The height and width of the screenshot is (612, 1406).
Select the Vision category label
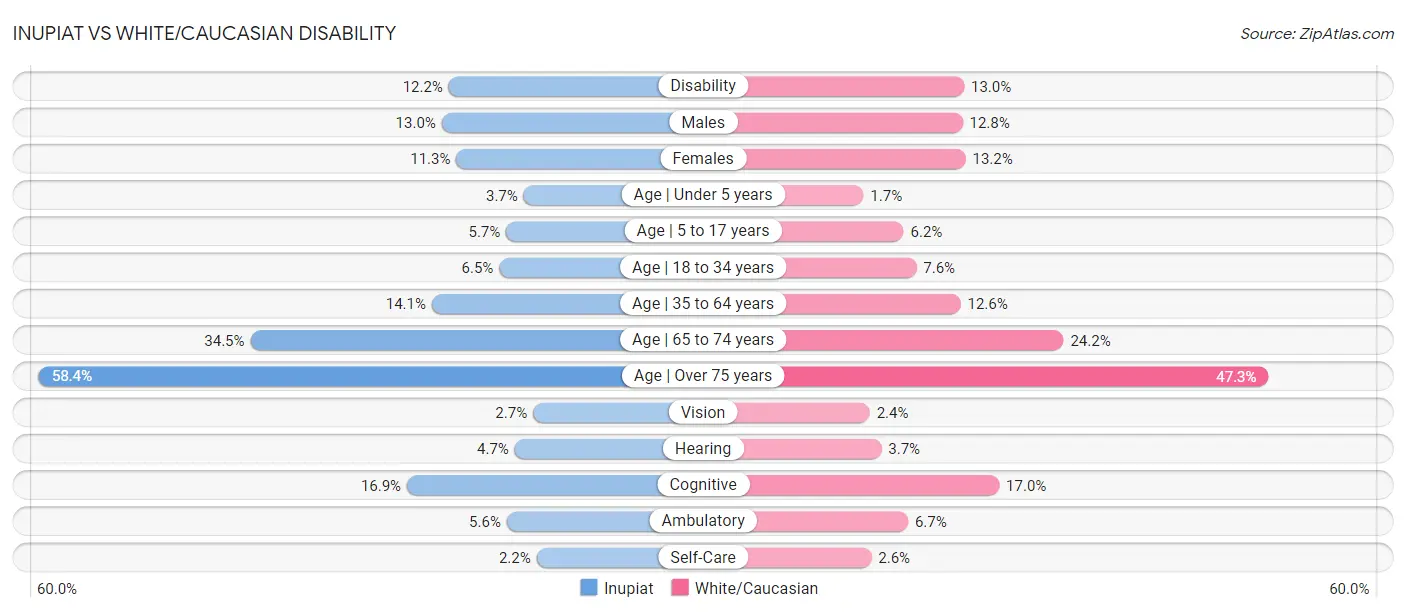point(703,412)
